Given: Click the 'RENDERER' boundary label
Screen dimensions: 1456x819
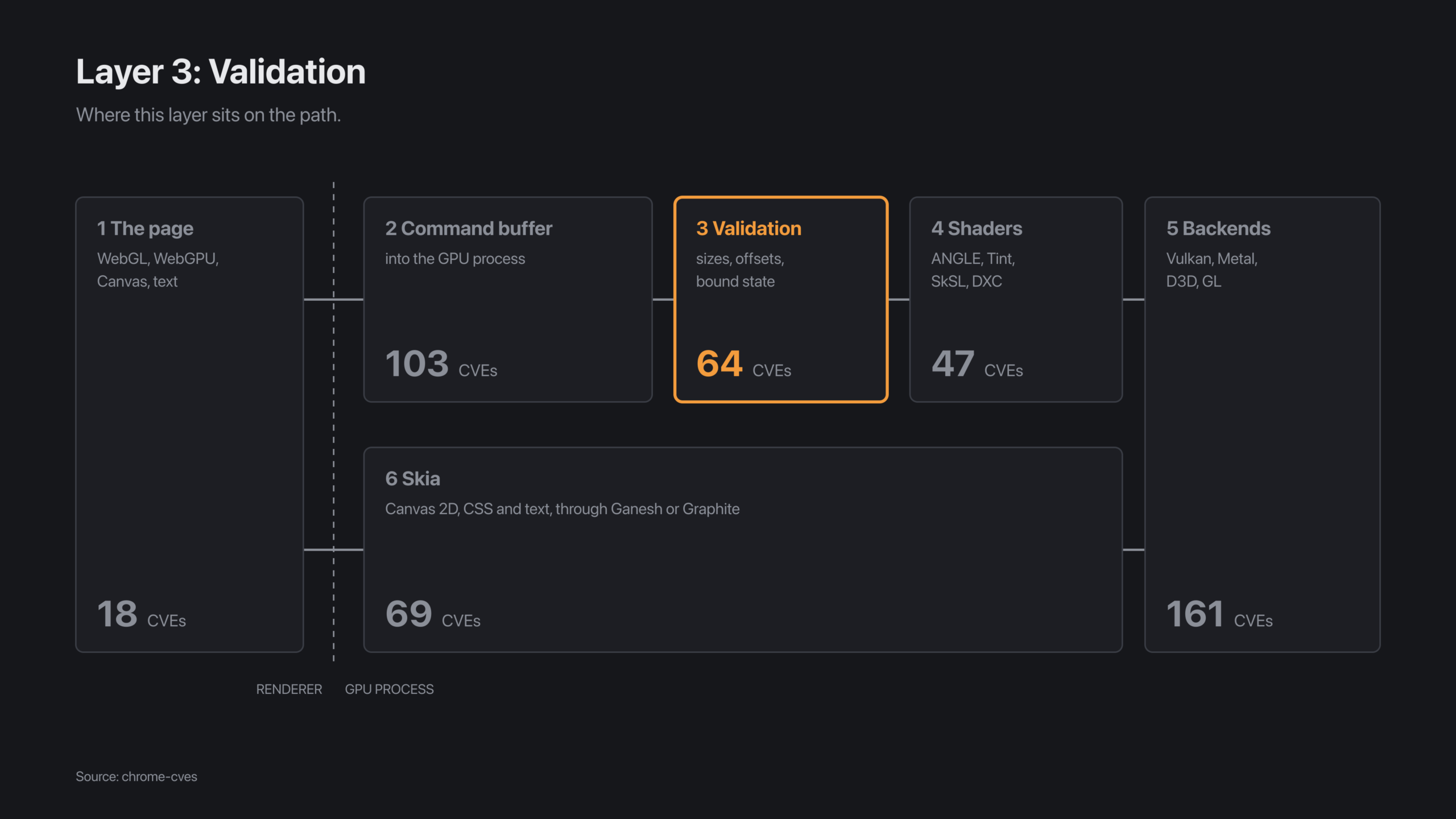Looking at the screenshot, I should pyautogui.click(x=289, y=689).
